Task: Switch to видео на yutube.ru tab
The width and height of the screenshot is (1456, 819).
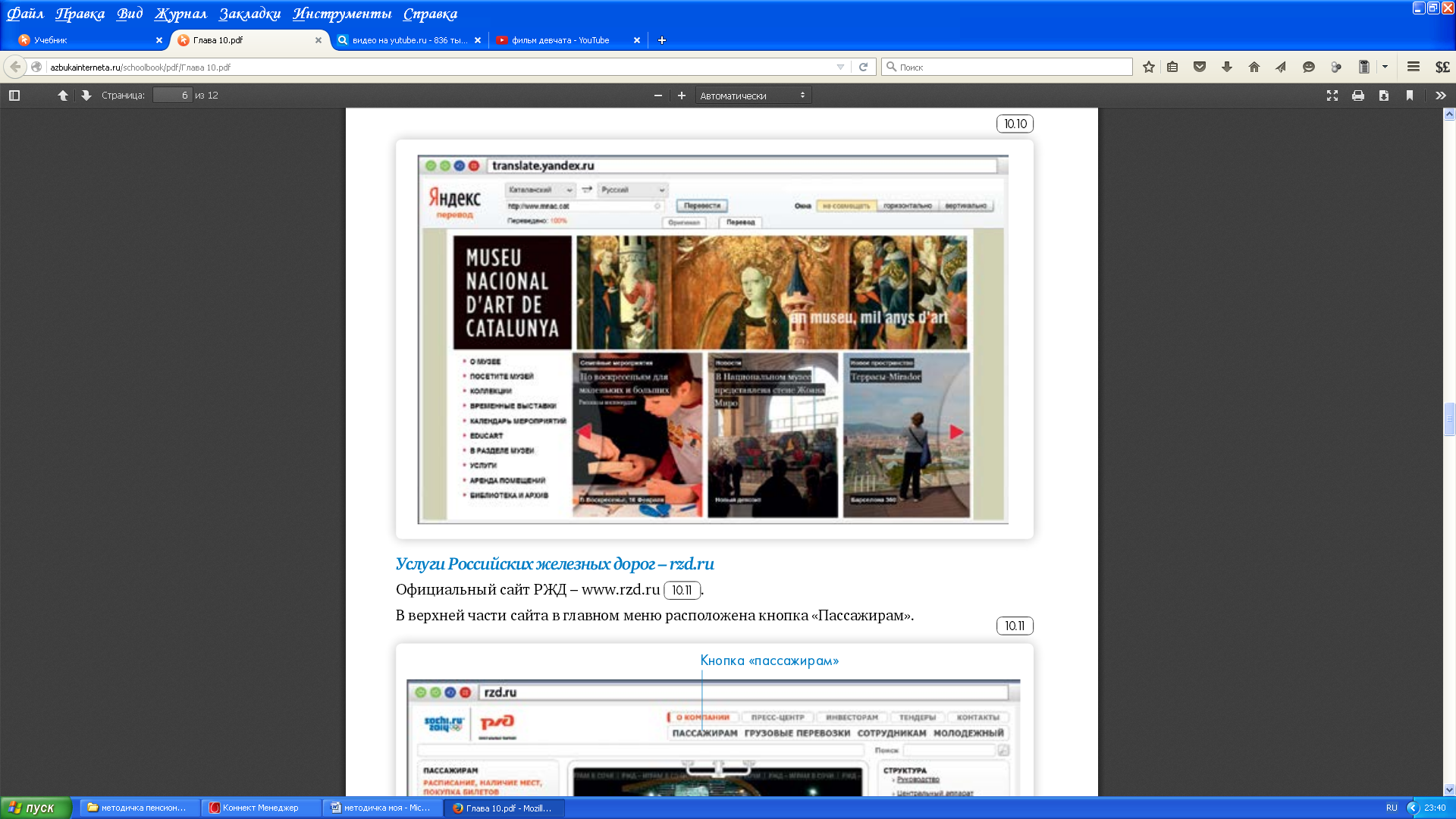Action: pyautogui.click(x=408, y=40)
